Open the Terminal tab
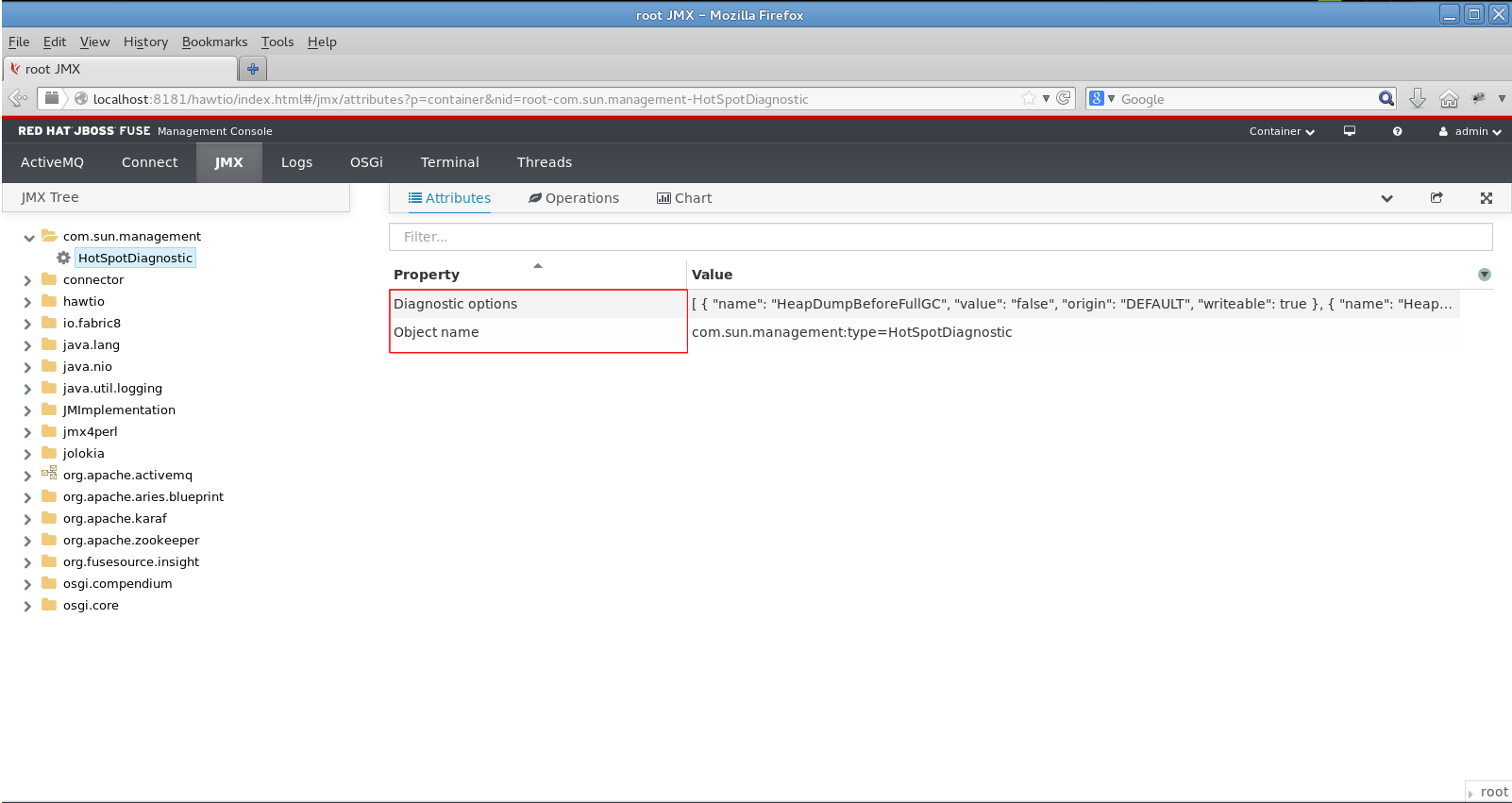This screenshot has width=1512, height=803. pyautogui.click(x=449, y=162)
